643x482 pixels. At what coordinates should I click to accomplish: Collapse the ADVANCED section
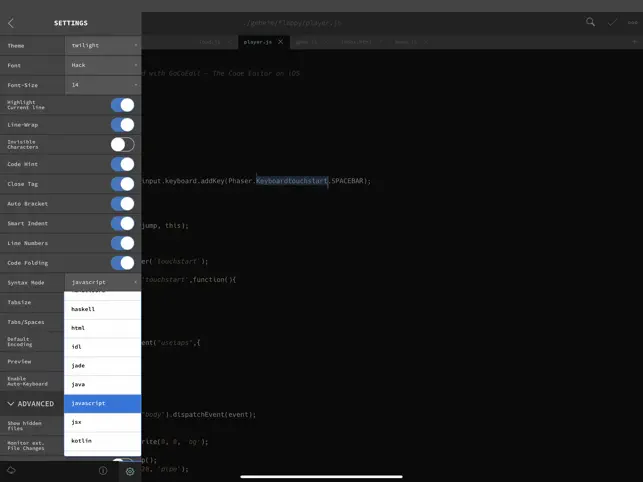pyautogui.click(x=32, y=404)
